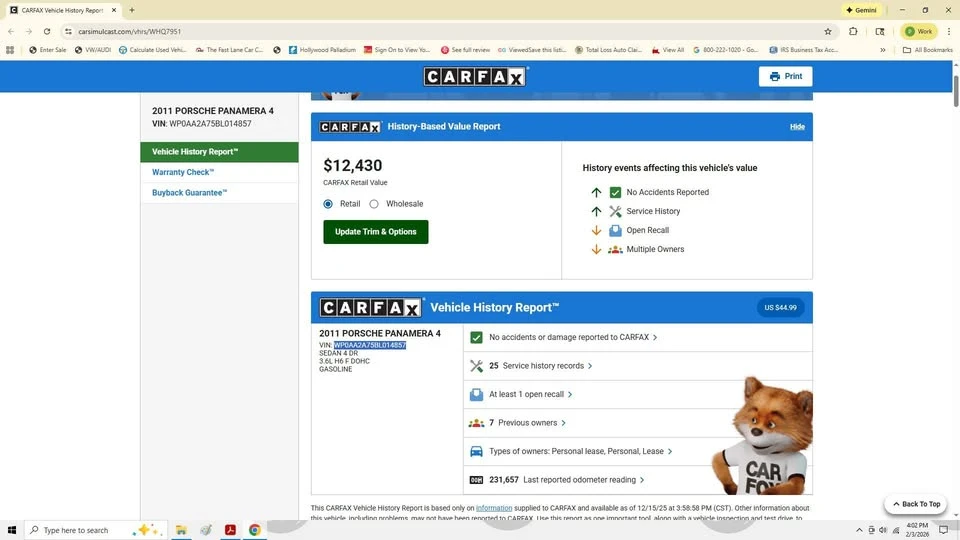Screen dimensions: 960x540
Task: Close the CARFAX Vehicle History Report tab
Action: 114,10
